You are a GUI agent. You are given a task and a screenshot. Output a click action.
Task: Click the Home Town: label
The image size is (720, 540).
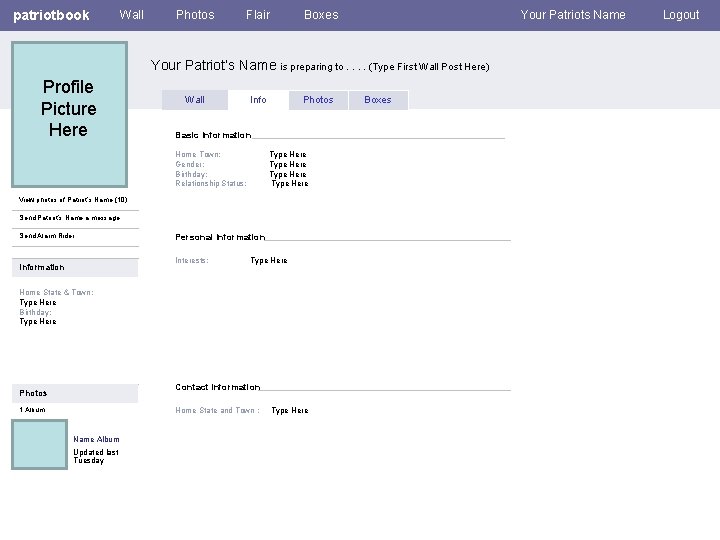198,154
